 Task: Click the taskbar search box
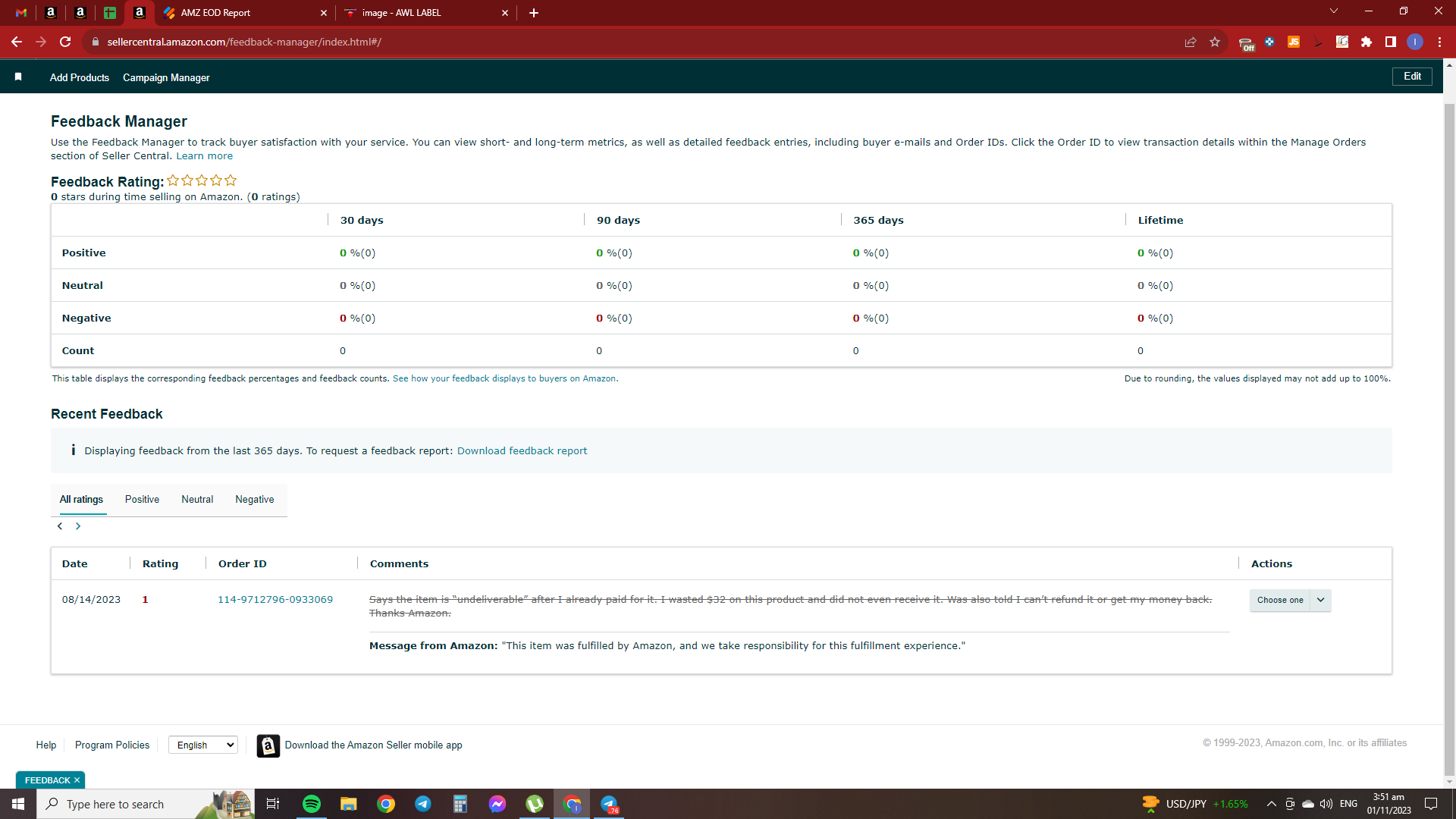click(144, 804)
